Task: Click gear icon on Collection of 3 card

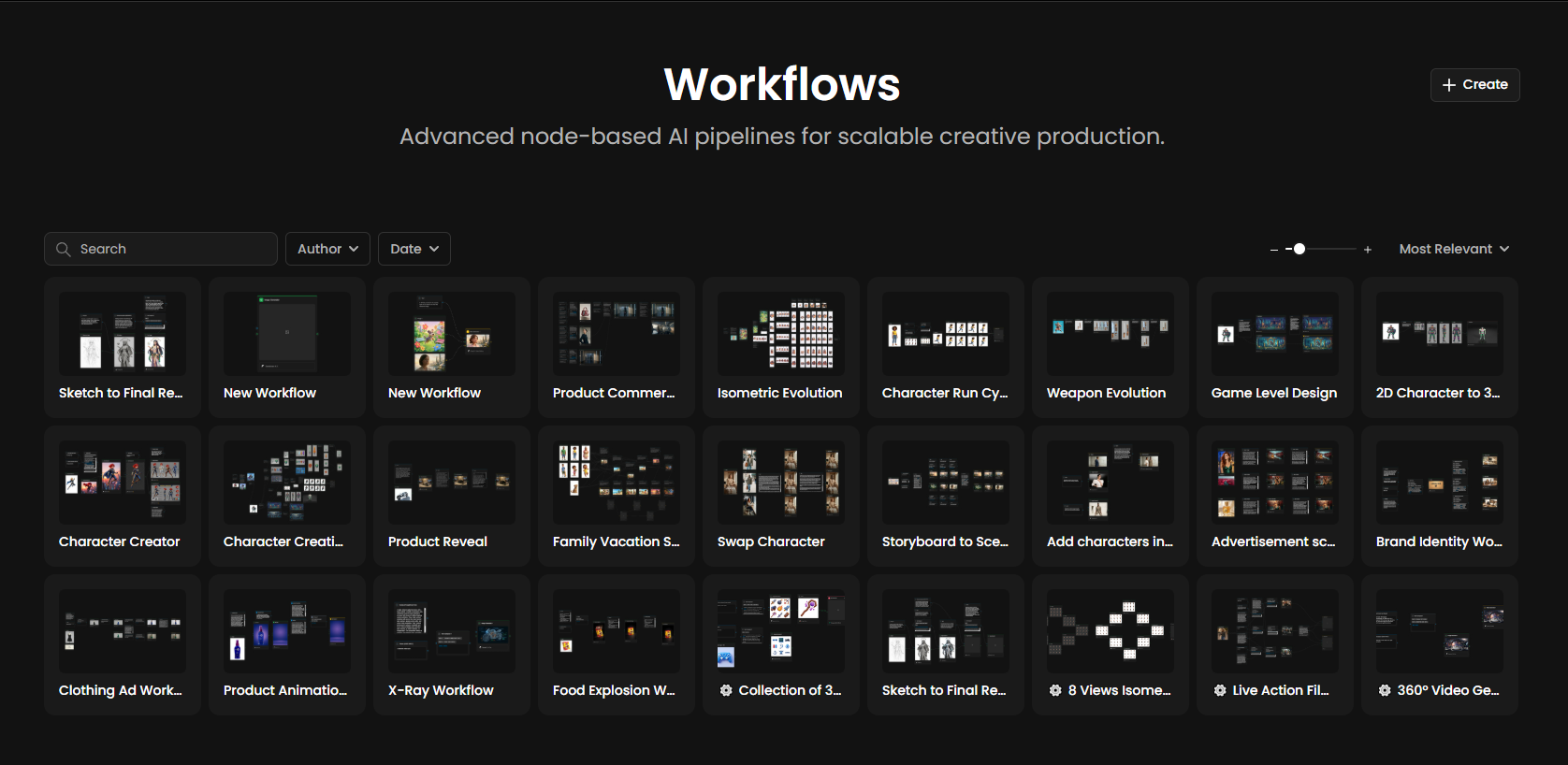Action: click(726, 690)
